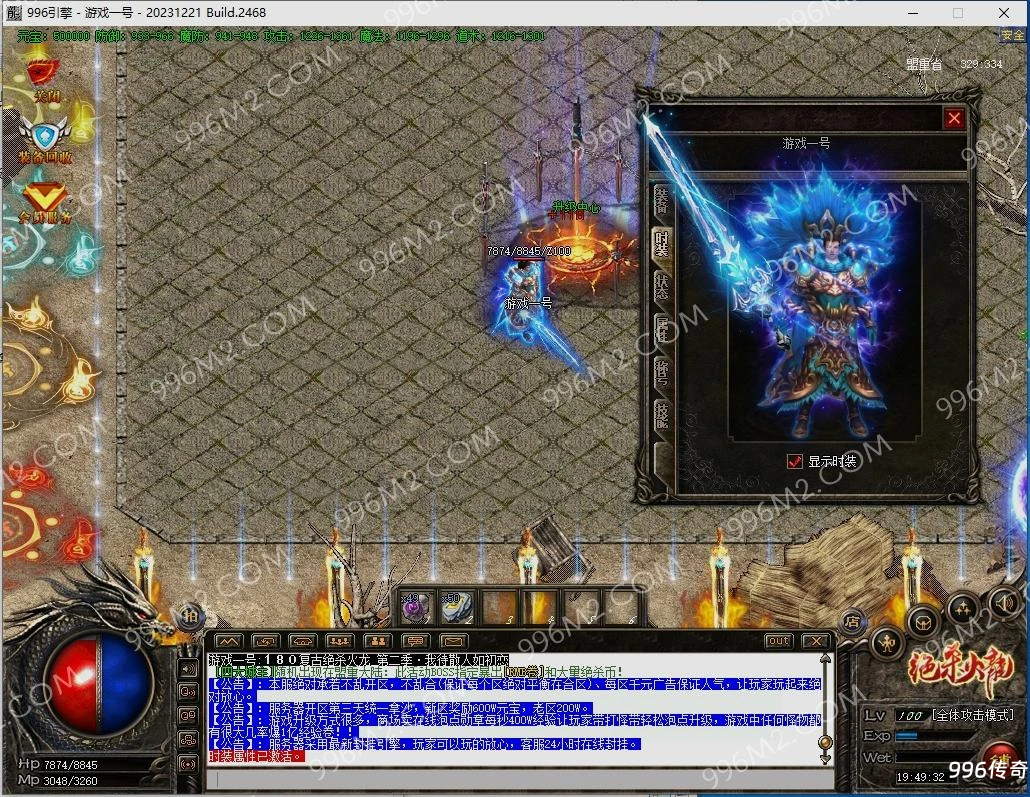
Task: Click the 盟重省 map name label
Action: pyautogui.click(x=924, y=64)
